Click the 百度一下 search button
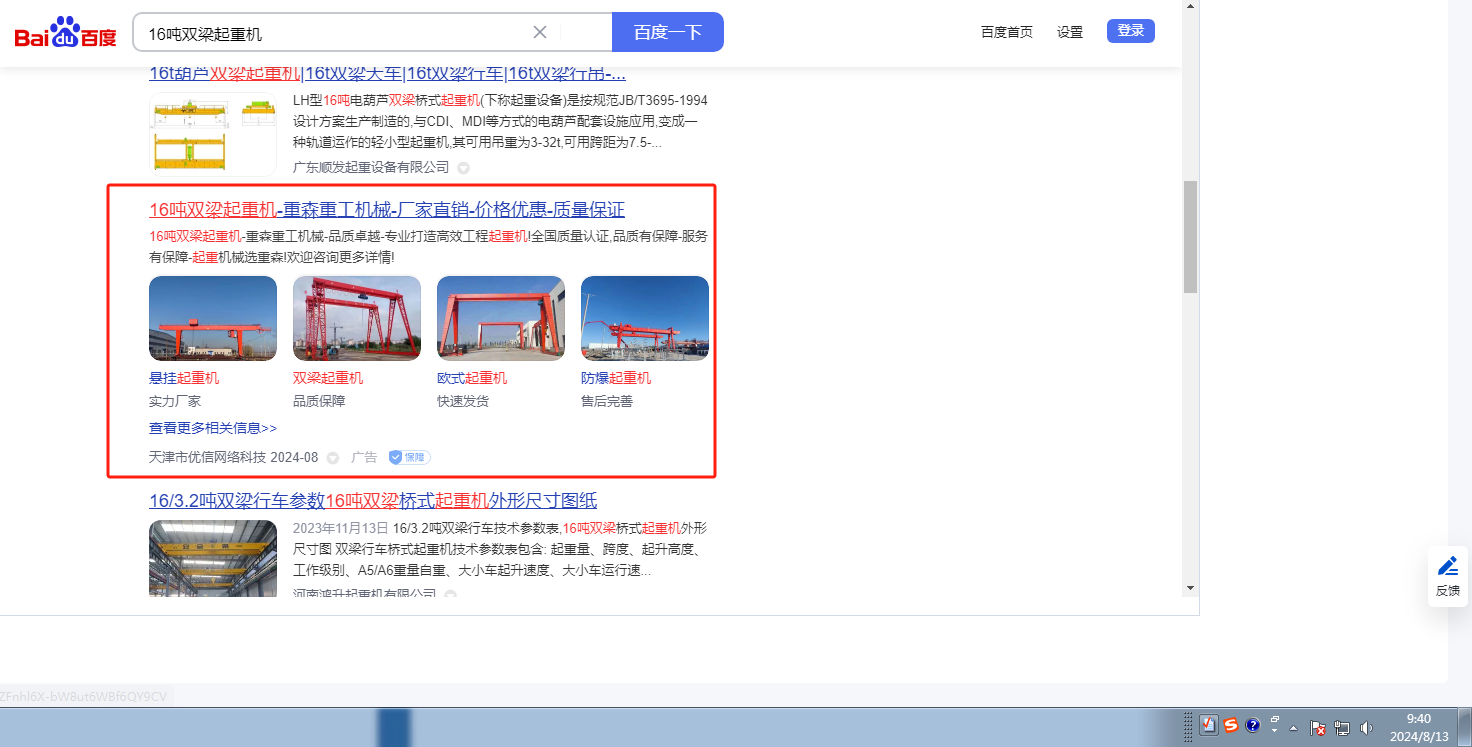This screenshot has width=1472, height=747. pyautogui.click(x=668, y=32)
